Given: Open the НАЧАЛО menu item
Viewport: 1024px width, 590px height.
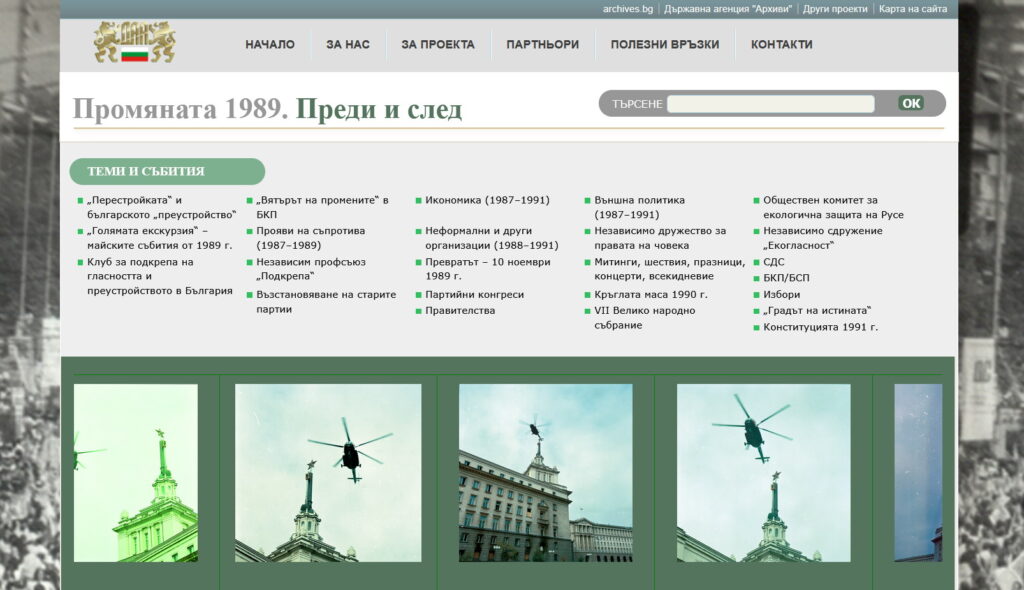Looking at the screenshot, I should pyautogui.click(x=270, y=45).
